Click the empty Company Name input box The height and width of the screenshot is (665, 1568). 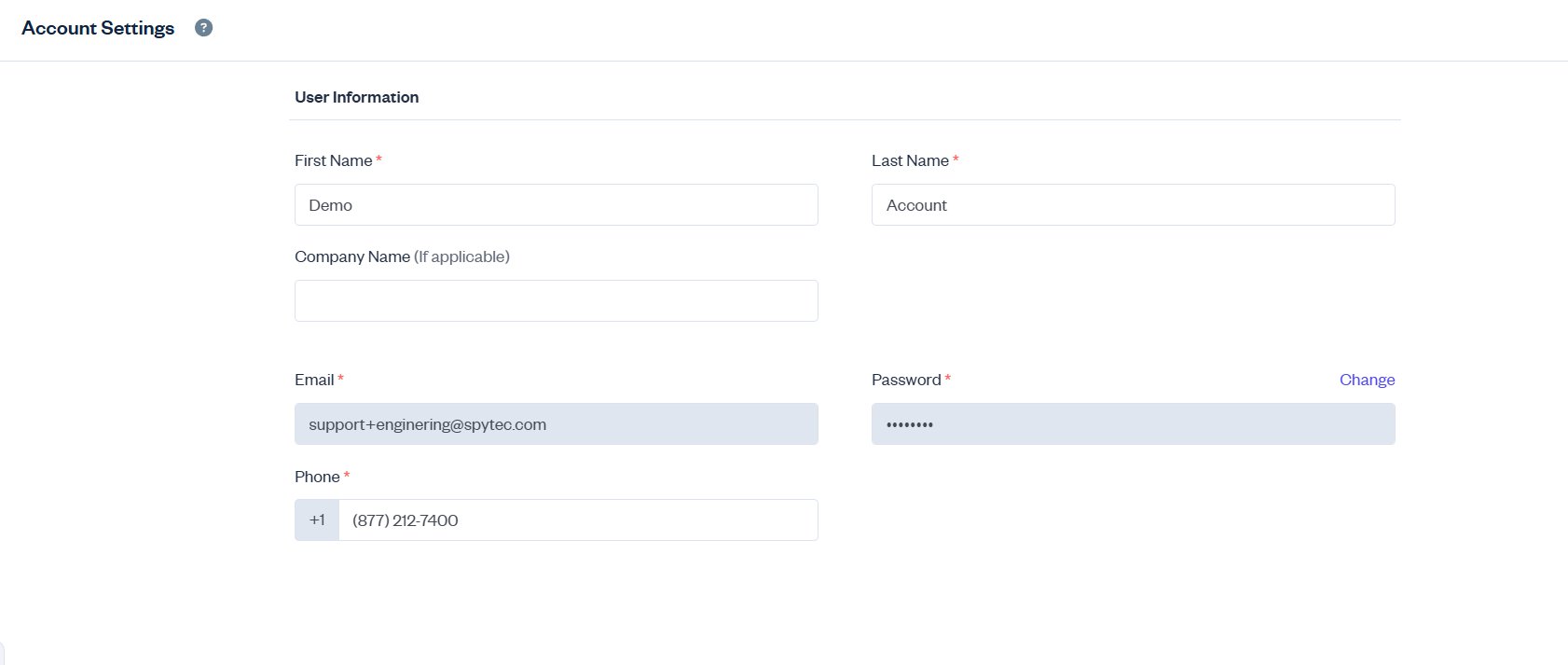click(x=556, y=301)
